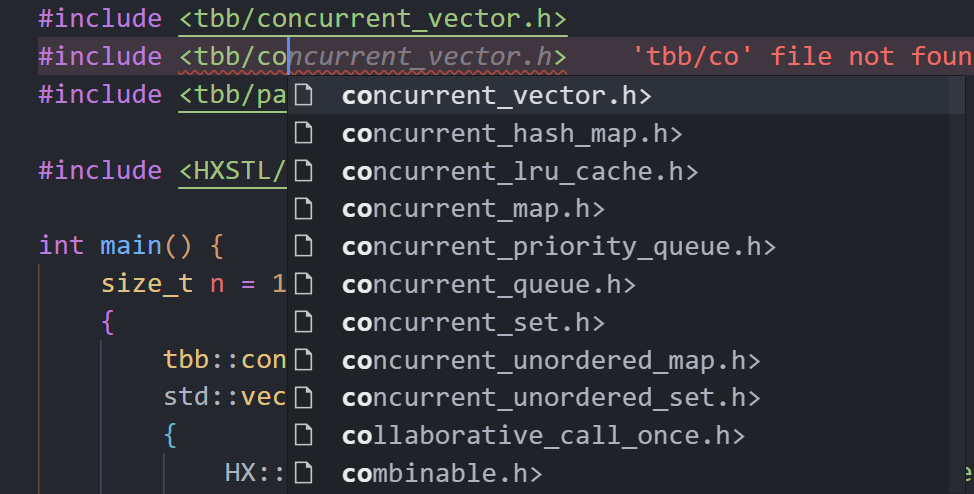
Task: Pick collaborative_call_once.h from the list
Action: (543, 436)
